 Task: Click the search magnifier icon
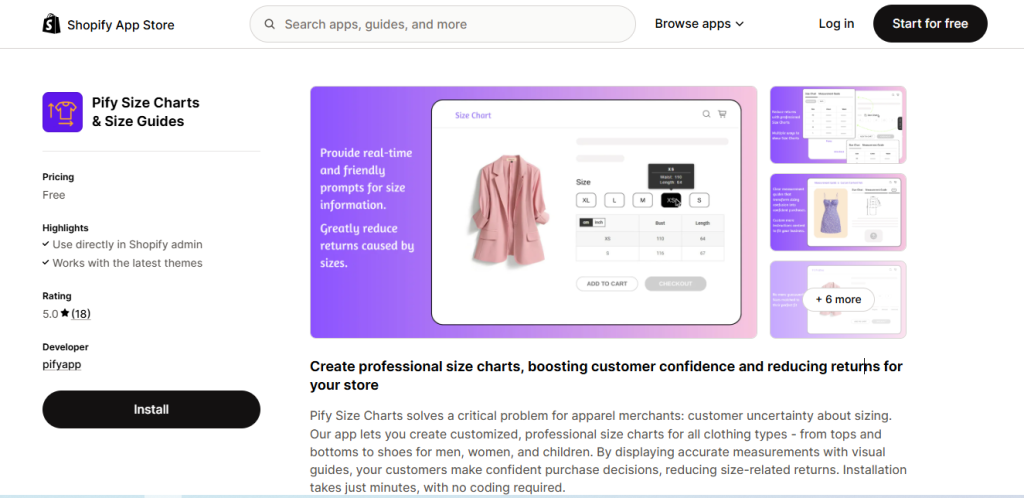tap(269, 24)
